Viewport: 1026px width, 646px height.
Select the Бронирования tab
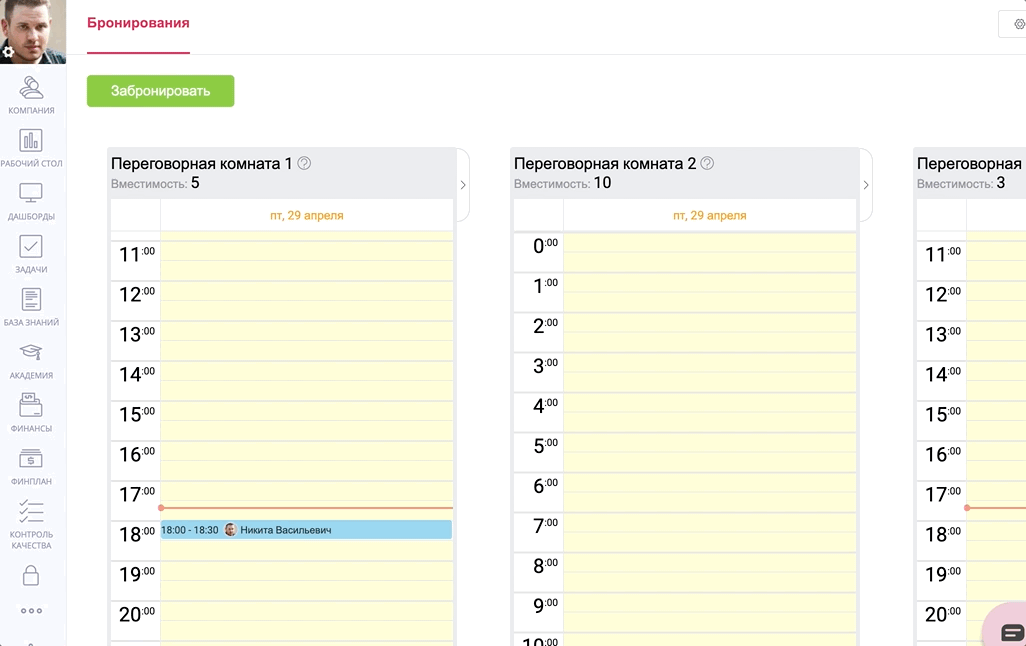138,23
